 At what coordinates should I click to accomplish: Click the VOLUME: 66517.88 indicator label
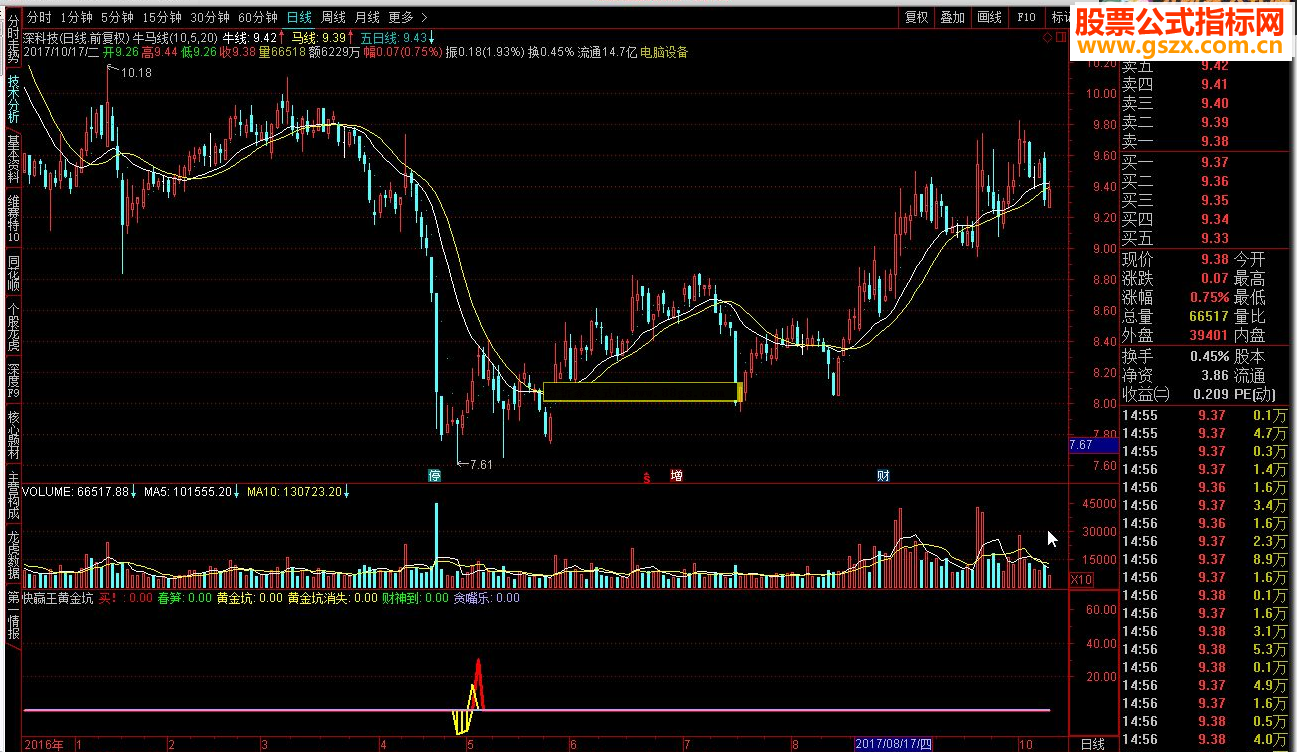click(x=77, y=492)
